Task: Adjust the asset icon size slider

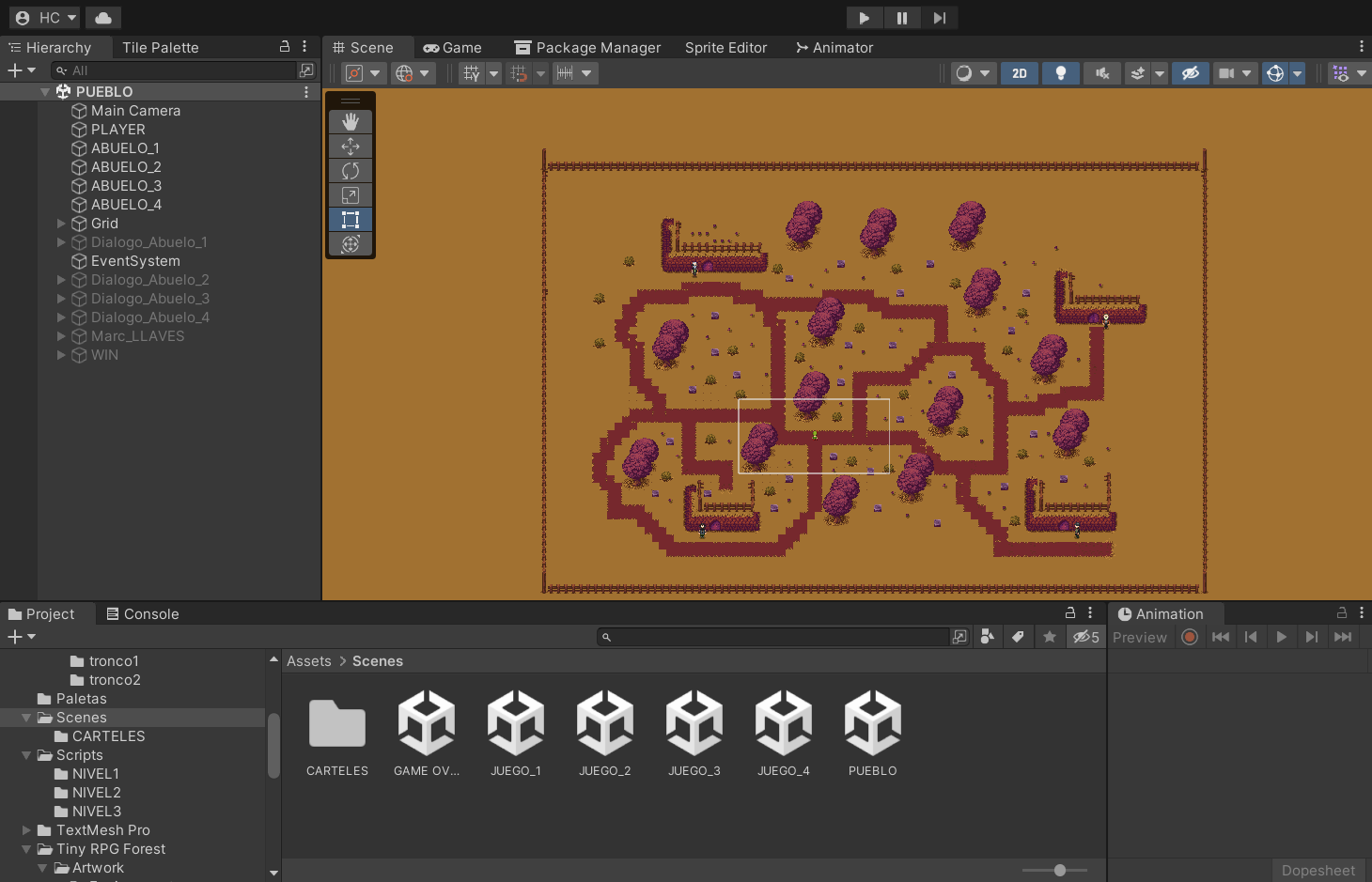Action: [x=1059, y=871]
